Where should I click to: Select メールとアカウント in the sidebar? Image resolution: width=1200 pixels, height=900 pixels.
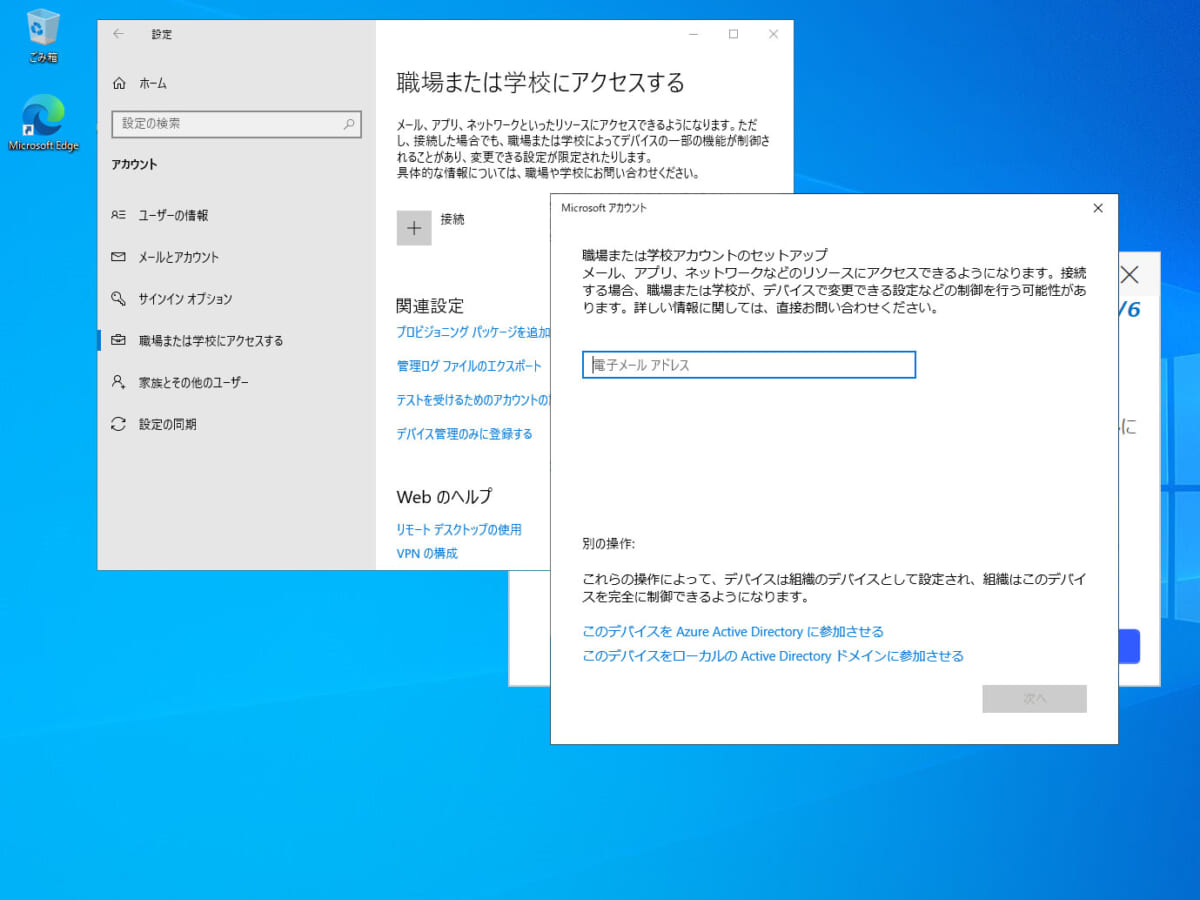coord(178,257)
